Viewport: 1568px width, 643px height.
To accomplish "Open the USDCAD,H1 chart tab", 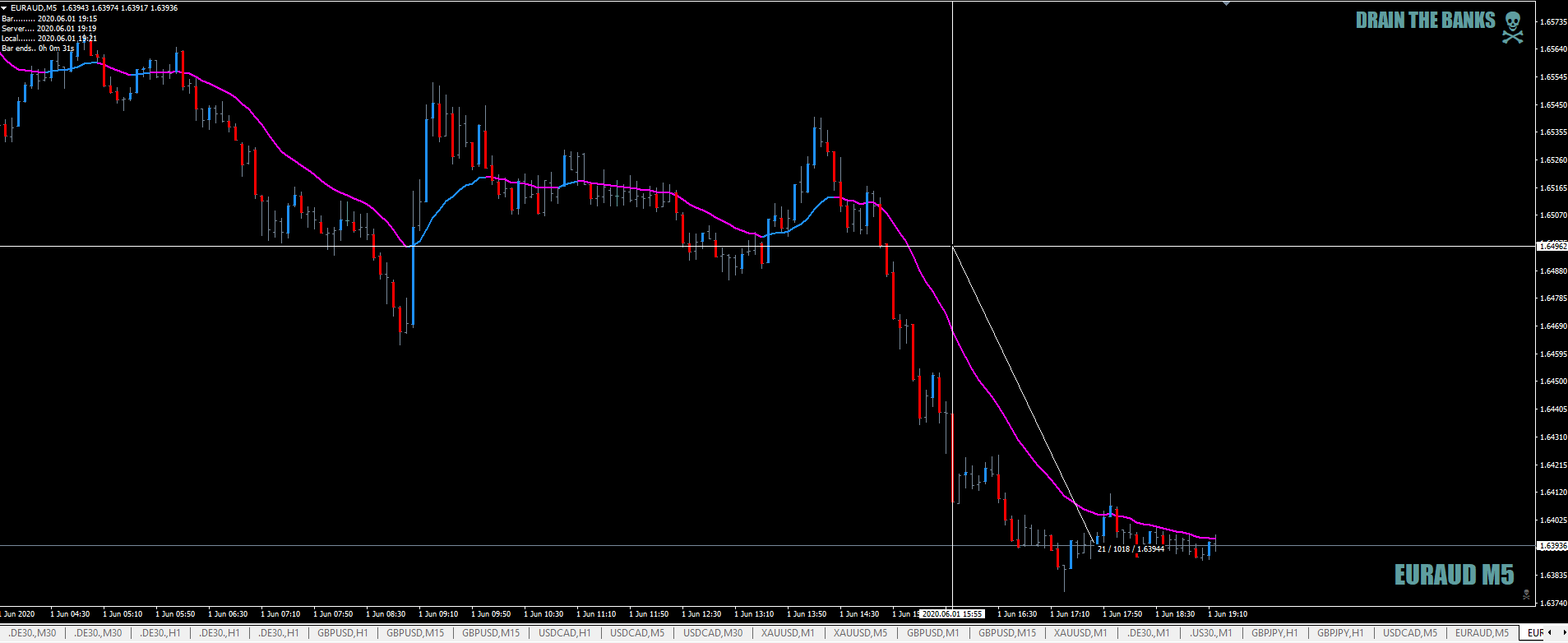I will click(x=565, y=633).
